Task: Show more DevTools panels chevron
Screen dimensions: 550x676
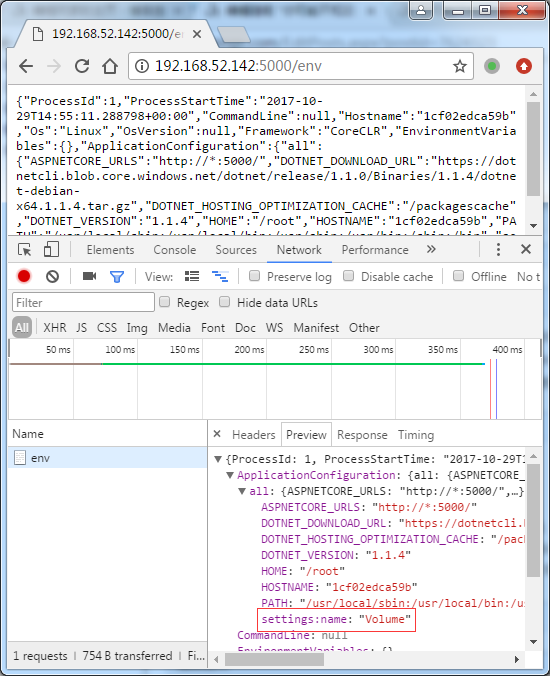Action: [x=431, y=249]
